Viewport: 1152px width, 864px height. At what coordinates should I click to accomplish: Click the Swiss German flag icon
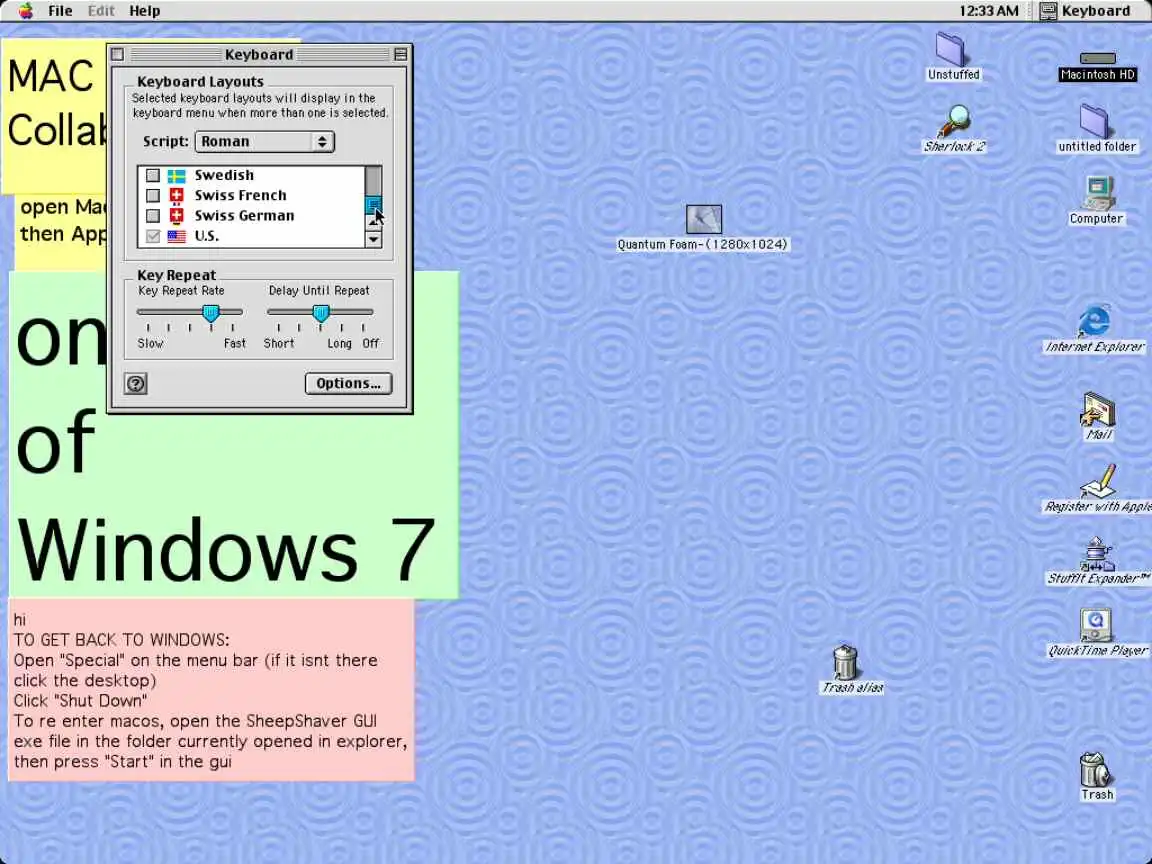(x=176, y=215)
